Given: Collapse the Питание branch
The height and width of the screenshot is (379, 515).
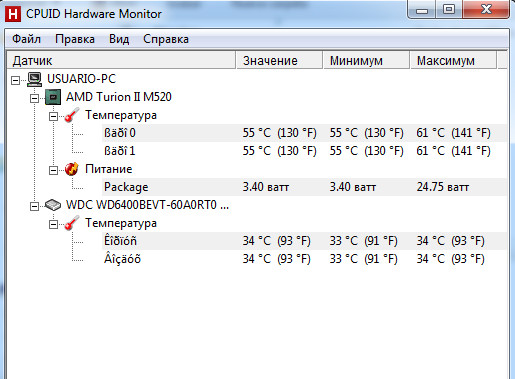Looking at the screenshot, I should click(53, 170).
